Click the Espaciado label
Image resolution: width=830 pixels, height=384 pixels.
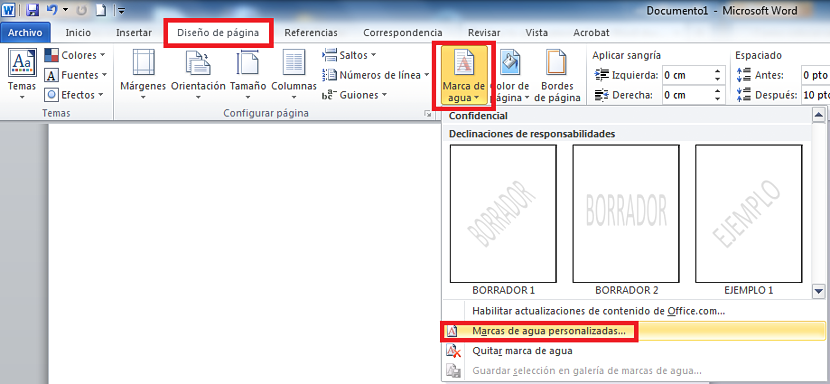[759, 55]
